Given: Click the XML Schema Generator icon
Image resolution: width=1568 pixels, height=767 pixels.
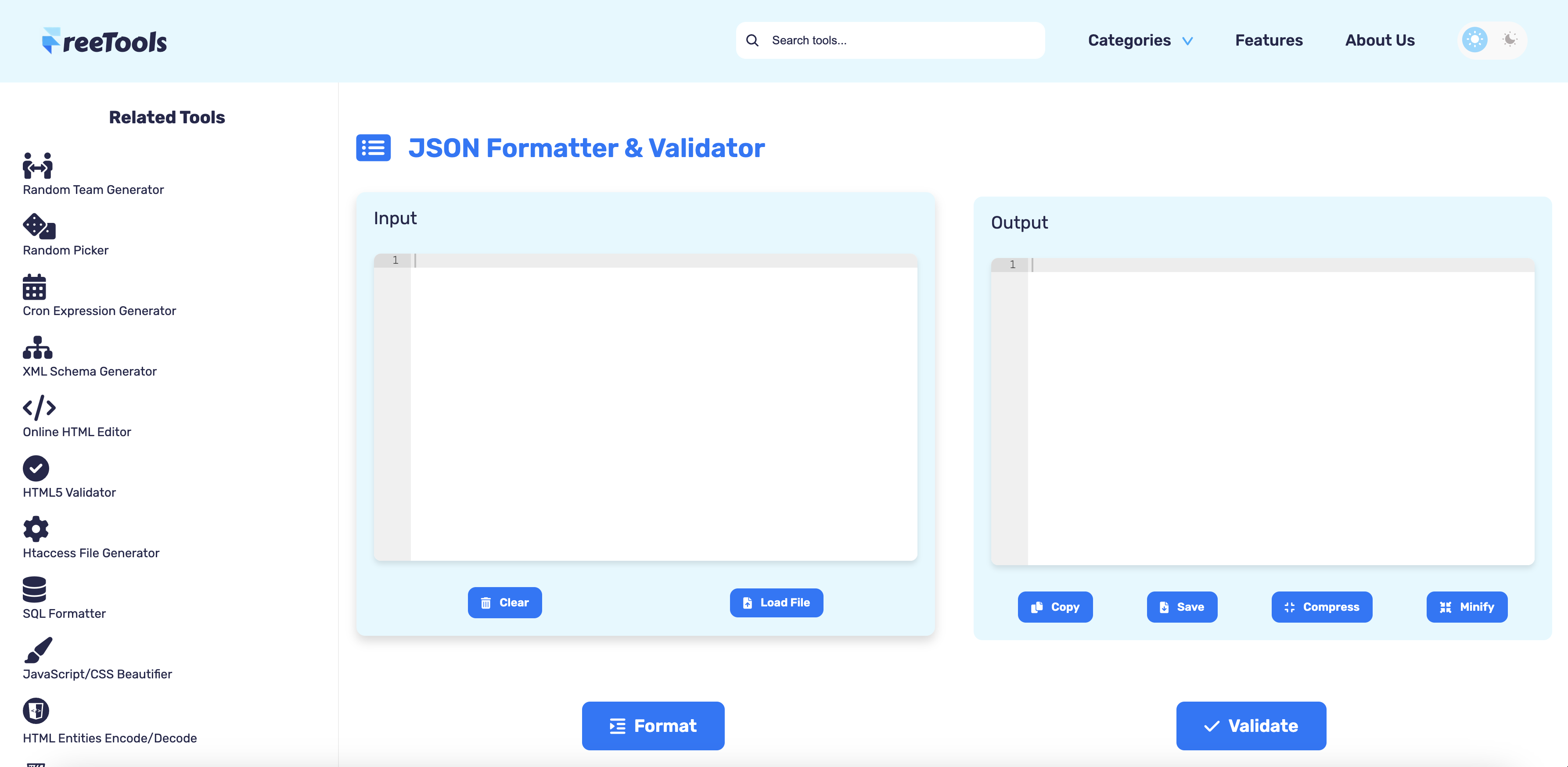Looking at the screenshot, I should coord(36,348).
